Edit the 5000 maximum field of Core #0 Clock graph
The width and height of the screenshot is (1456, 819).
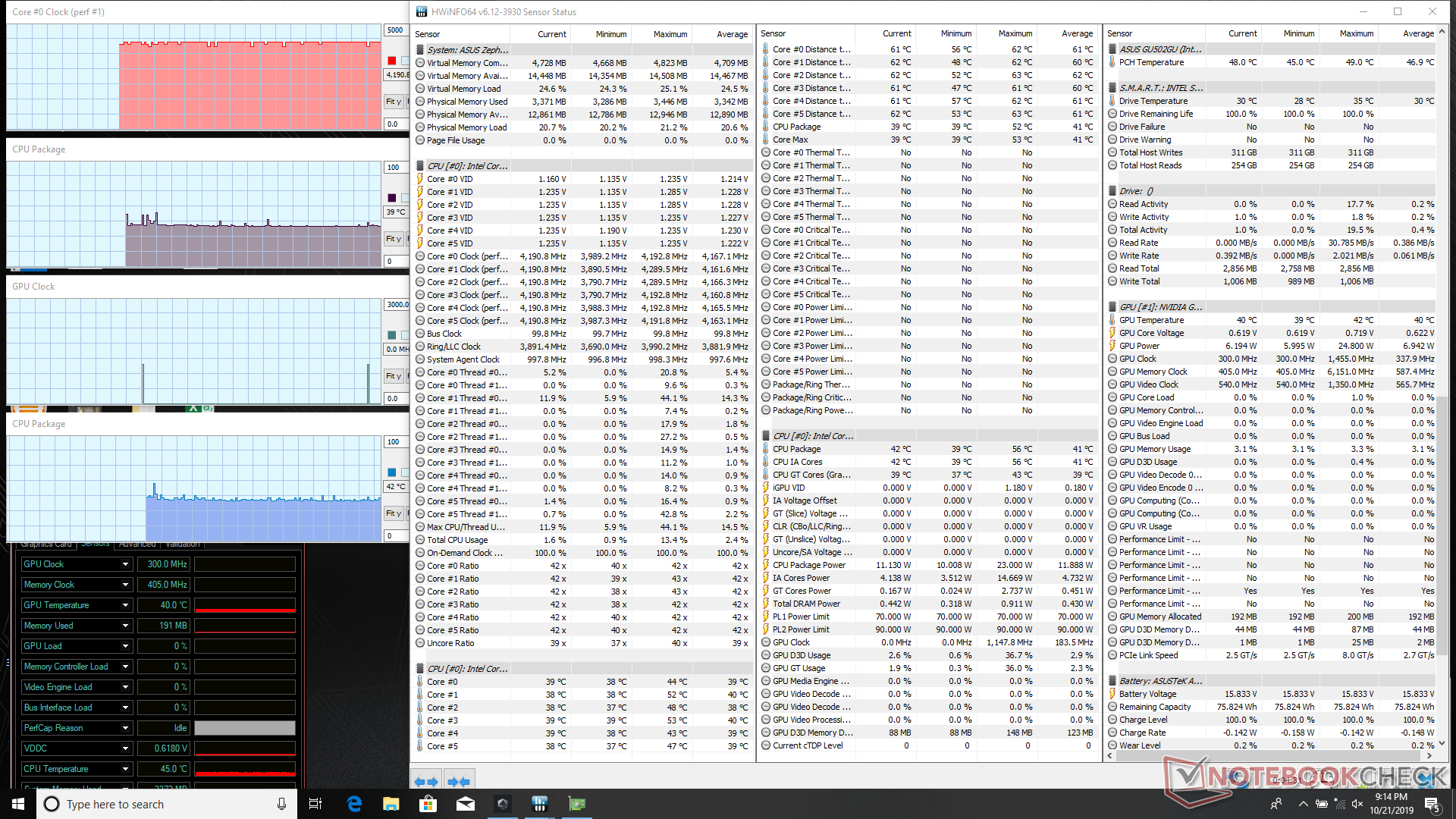pyautogui.click(x=395, y=30)
